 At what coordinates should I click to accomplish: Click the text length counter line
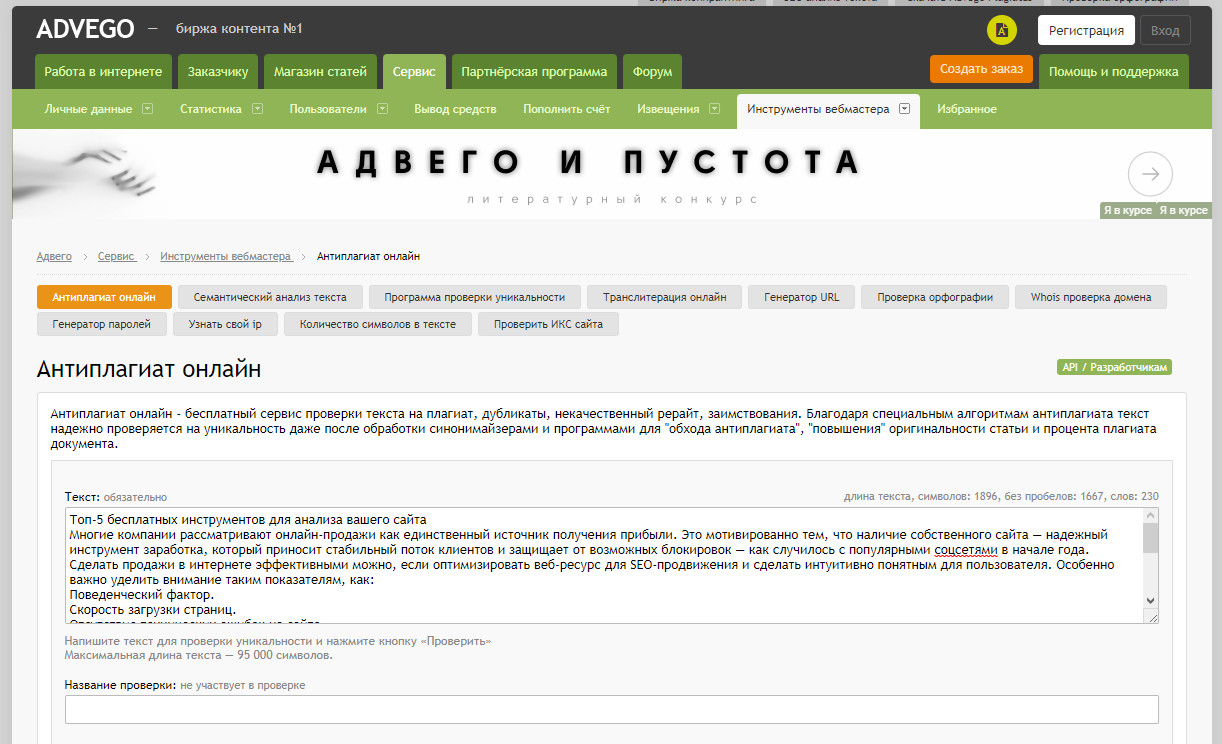pyautogui.click(x=1001, y=496)
